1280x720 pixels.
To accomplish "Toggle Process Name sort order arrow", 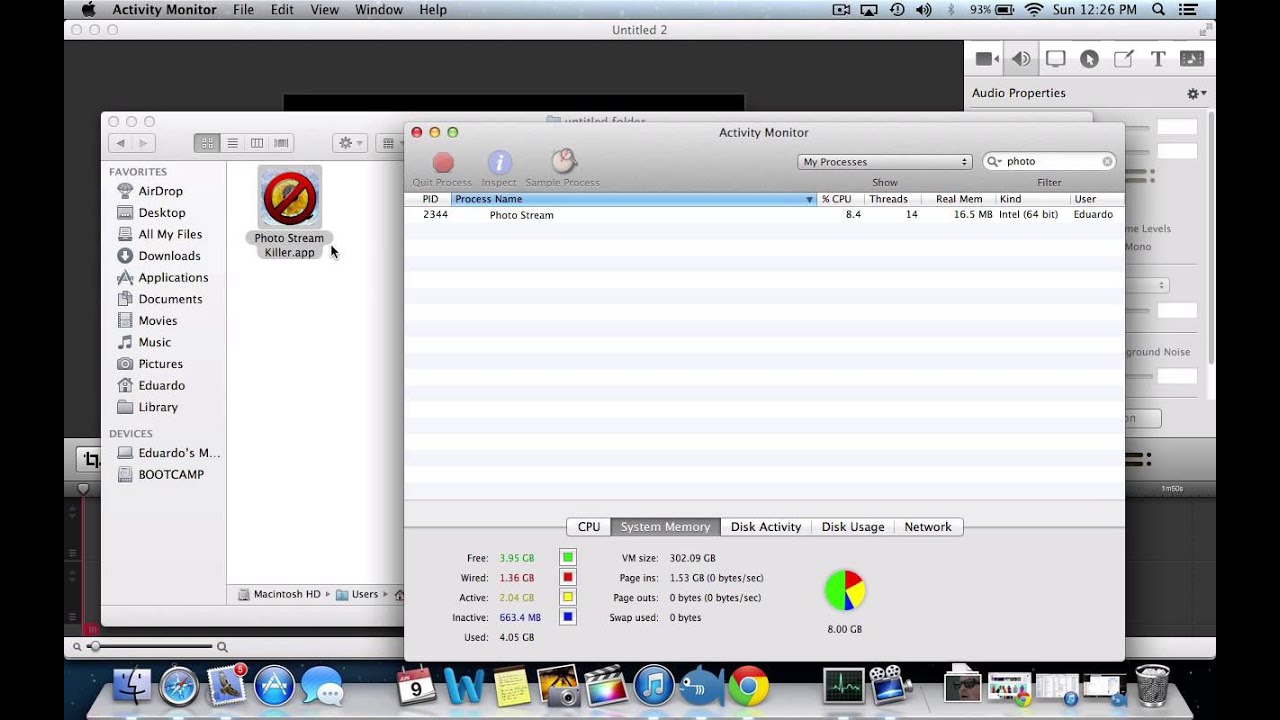I will click(809, 199).
